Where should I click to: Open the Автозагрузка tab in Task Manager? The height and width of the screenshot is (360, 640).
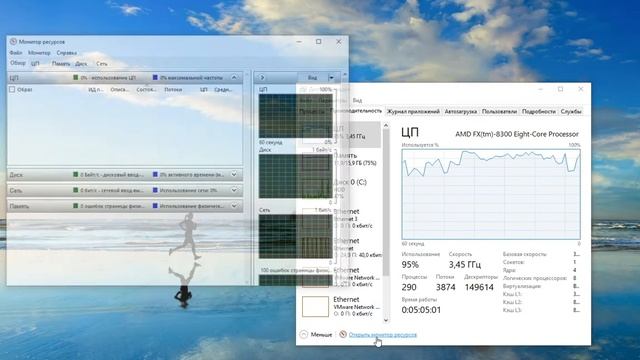460,111
